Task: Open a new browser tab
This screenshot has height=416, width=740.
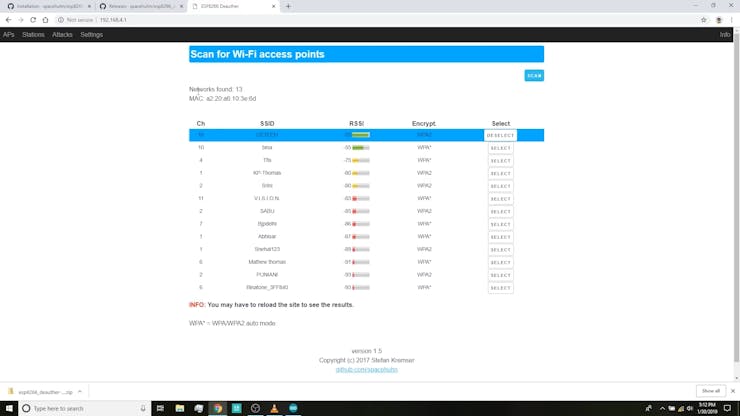Action: pos(288,6)
